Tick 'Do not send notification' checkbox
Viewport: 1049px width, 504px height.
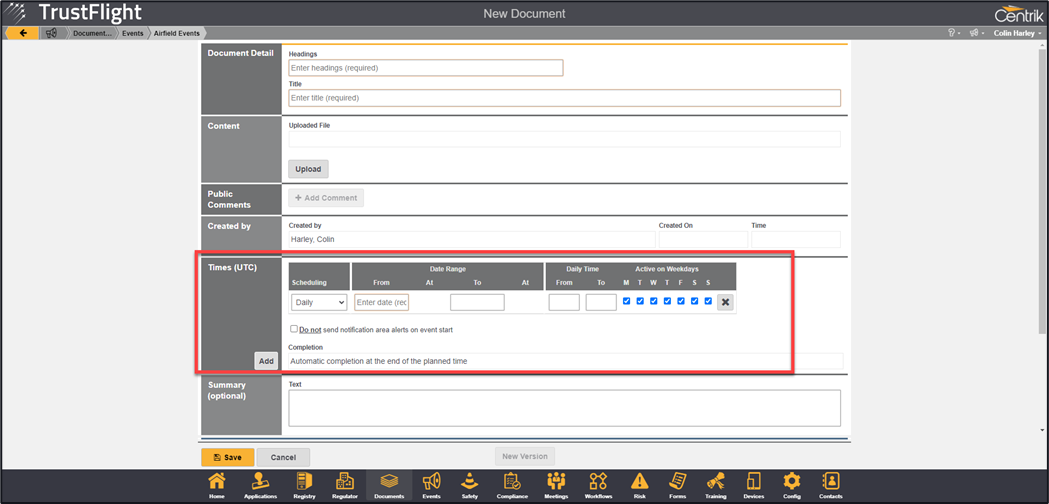click(x=293, y=329)
